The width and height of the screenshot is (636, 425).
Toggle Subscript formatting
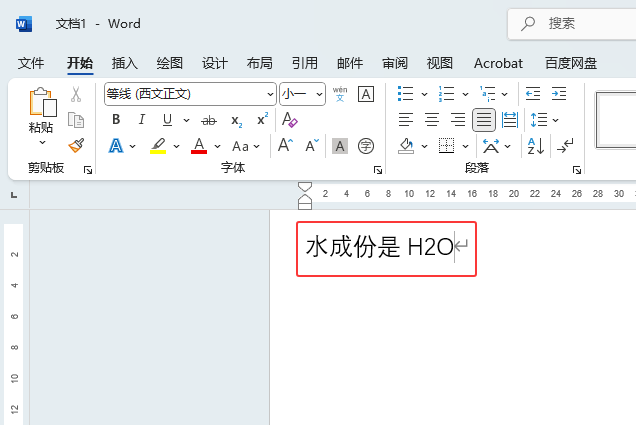pyautogui.click(x=236, y=120)
